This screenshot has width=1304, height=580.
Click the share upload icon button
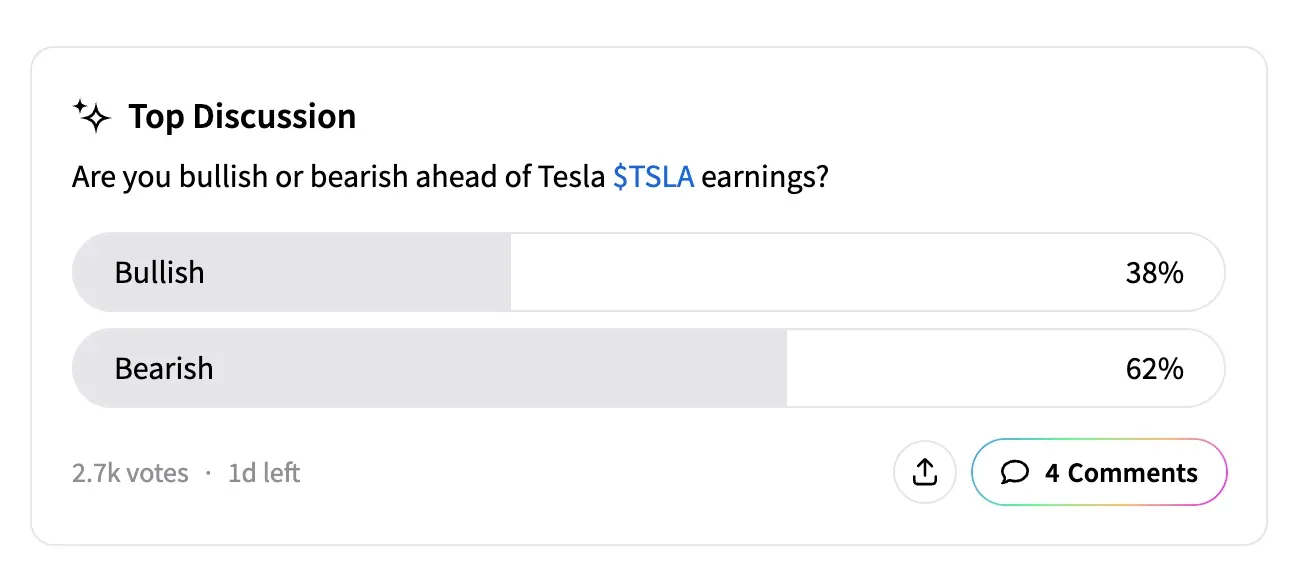[x=925, y=472]
